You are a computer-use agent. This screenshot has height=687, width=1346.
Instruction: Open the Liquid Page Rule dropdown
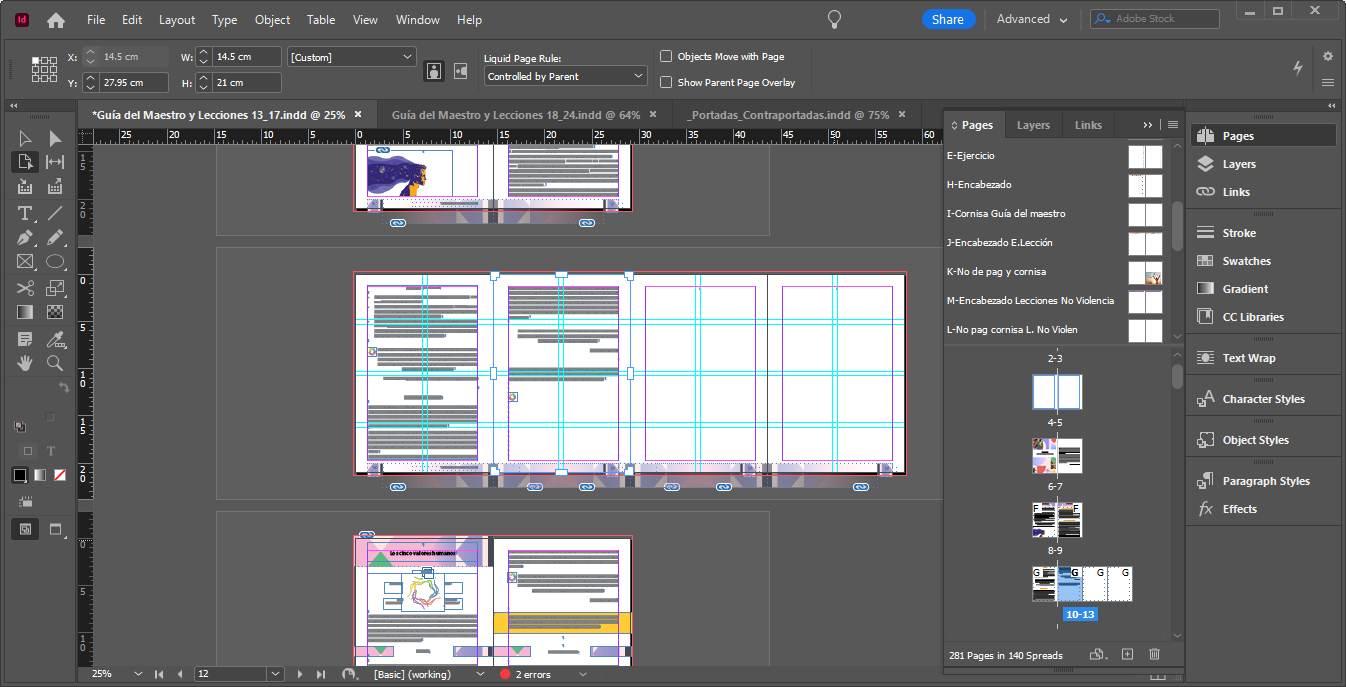pos(564,75)
